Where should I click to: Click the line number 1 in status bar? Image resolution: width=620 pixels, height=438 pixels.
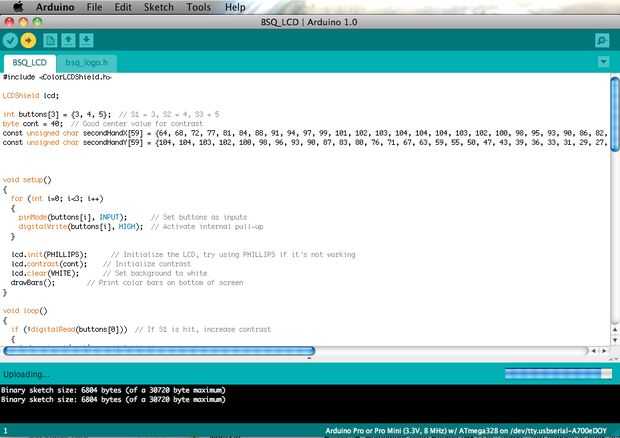(5, 431)
